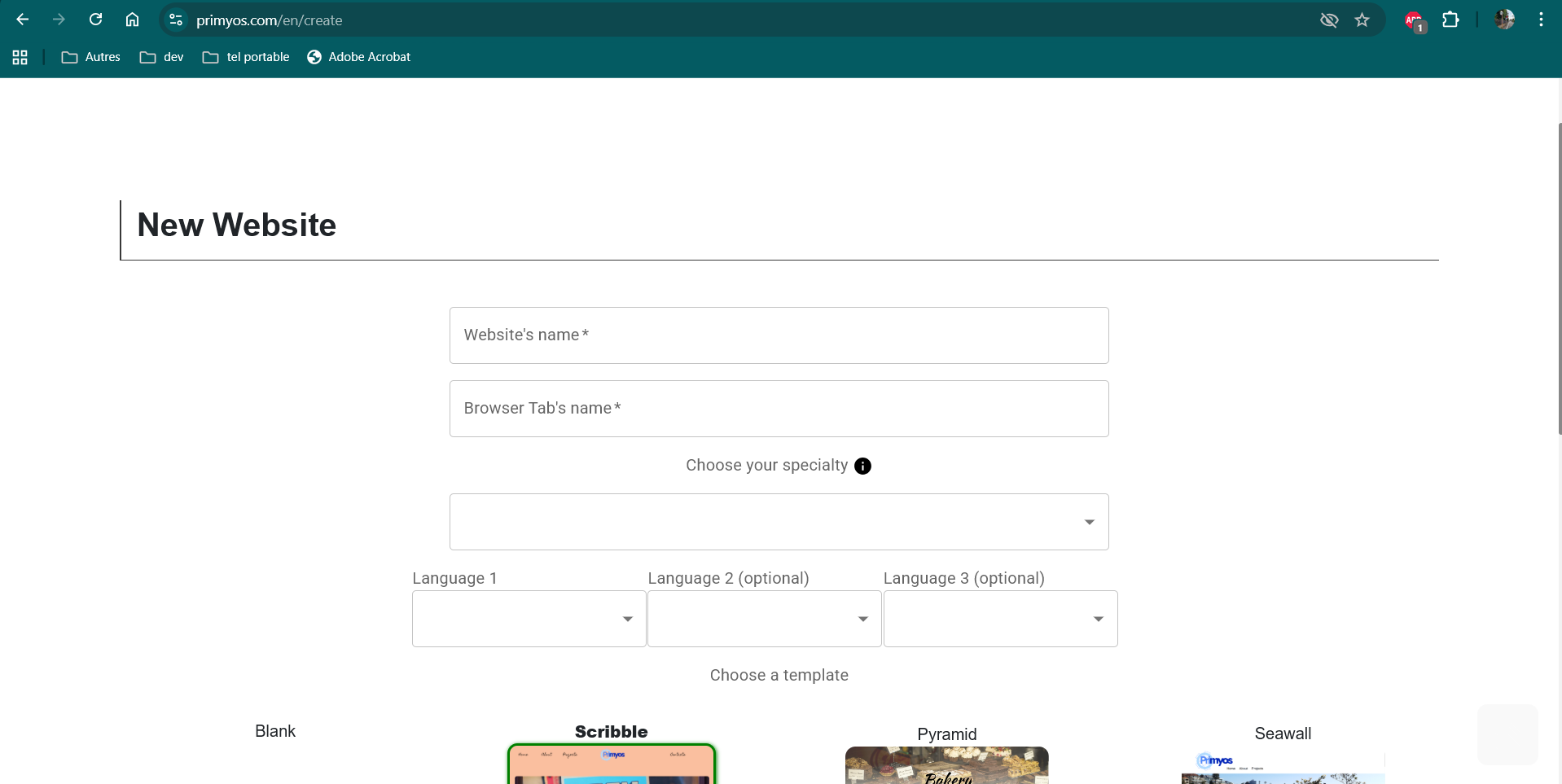Expand the specialty dropdown
The image size is (1562, 784).
click(x=779, y=522)
